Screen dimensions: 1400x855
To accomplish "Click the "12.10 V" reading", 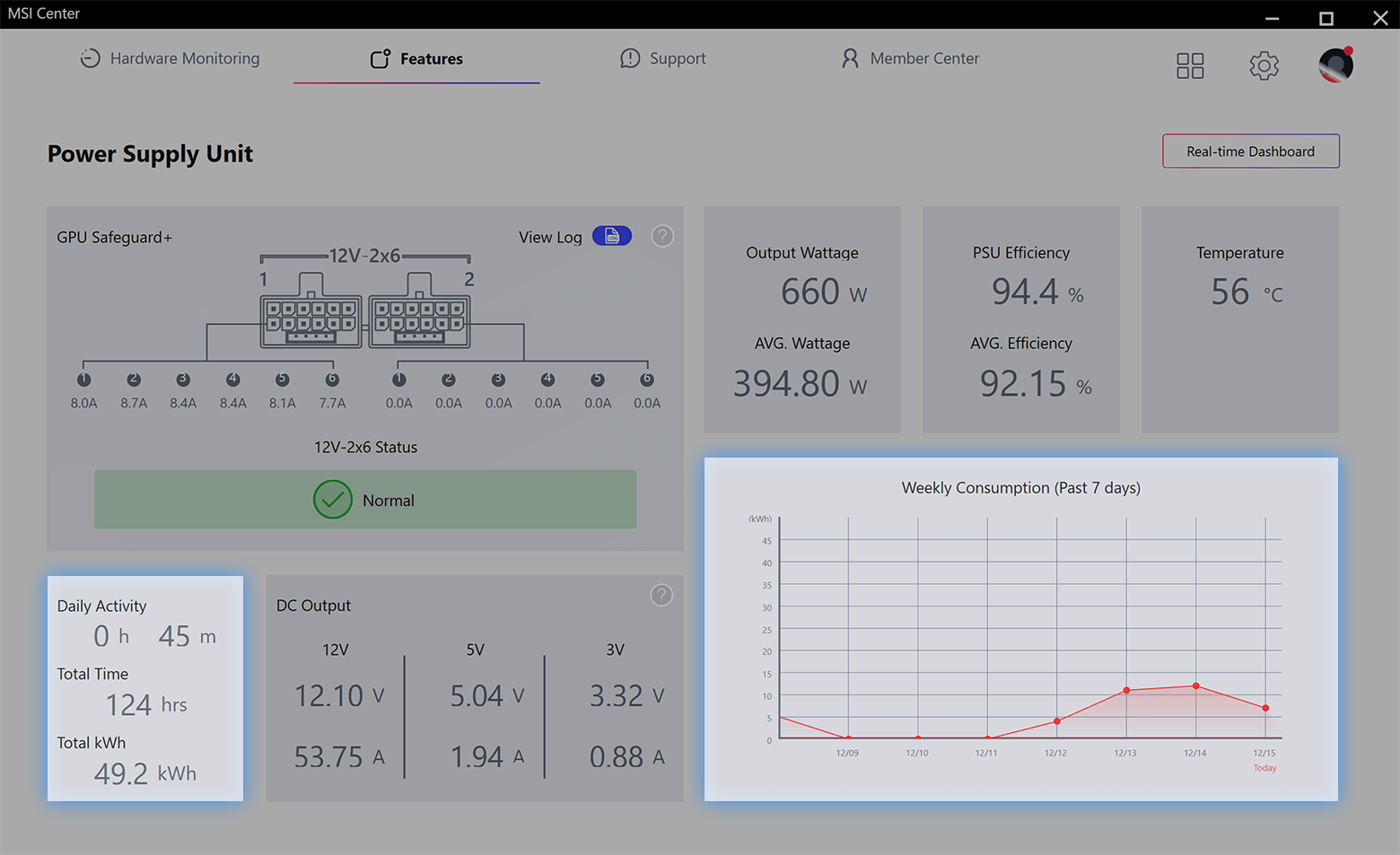I will click(339, 695).
